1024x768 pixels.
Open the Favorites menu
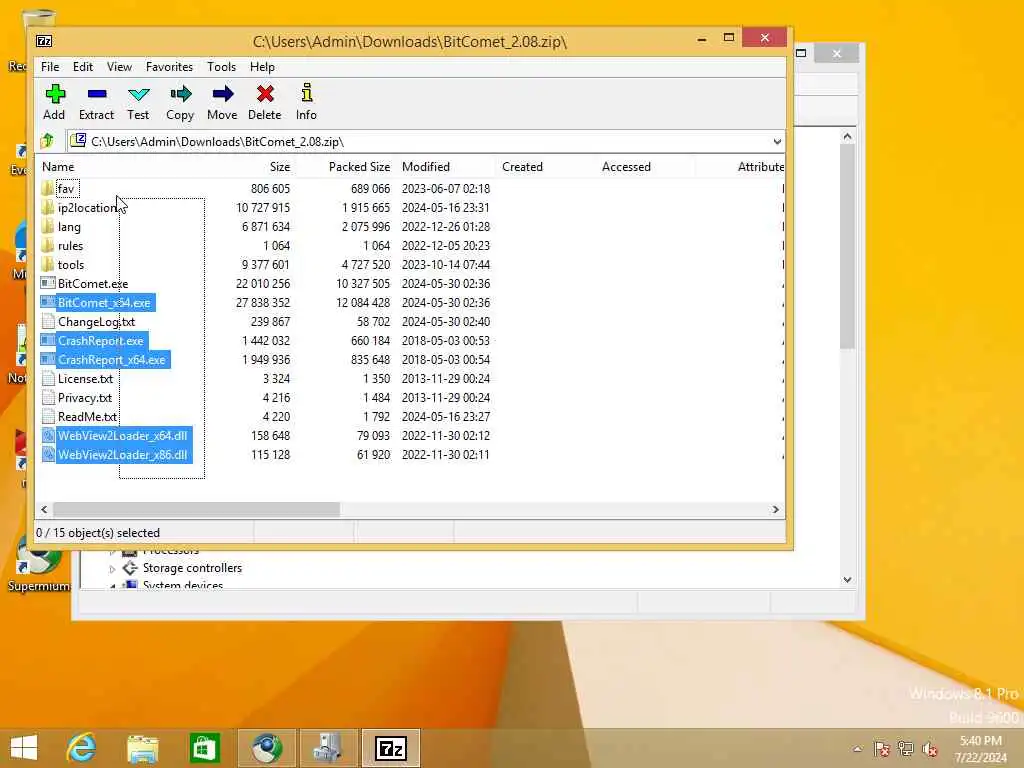pyautogui.click(x=169, y=67)
